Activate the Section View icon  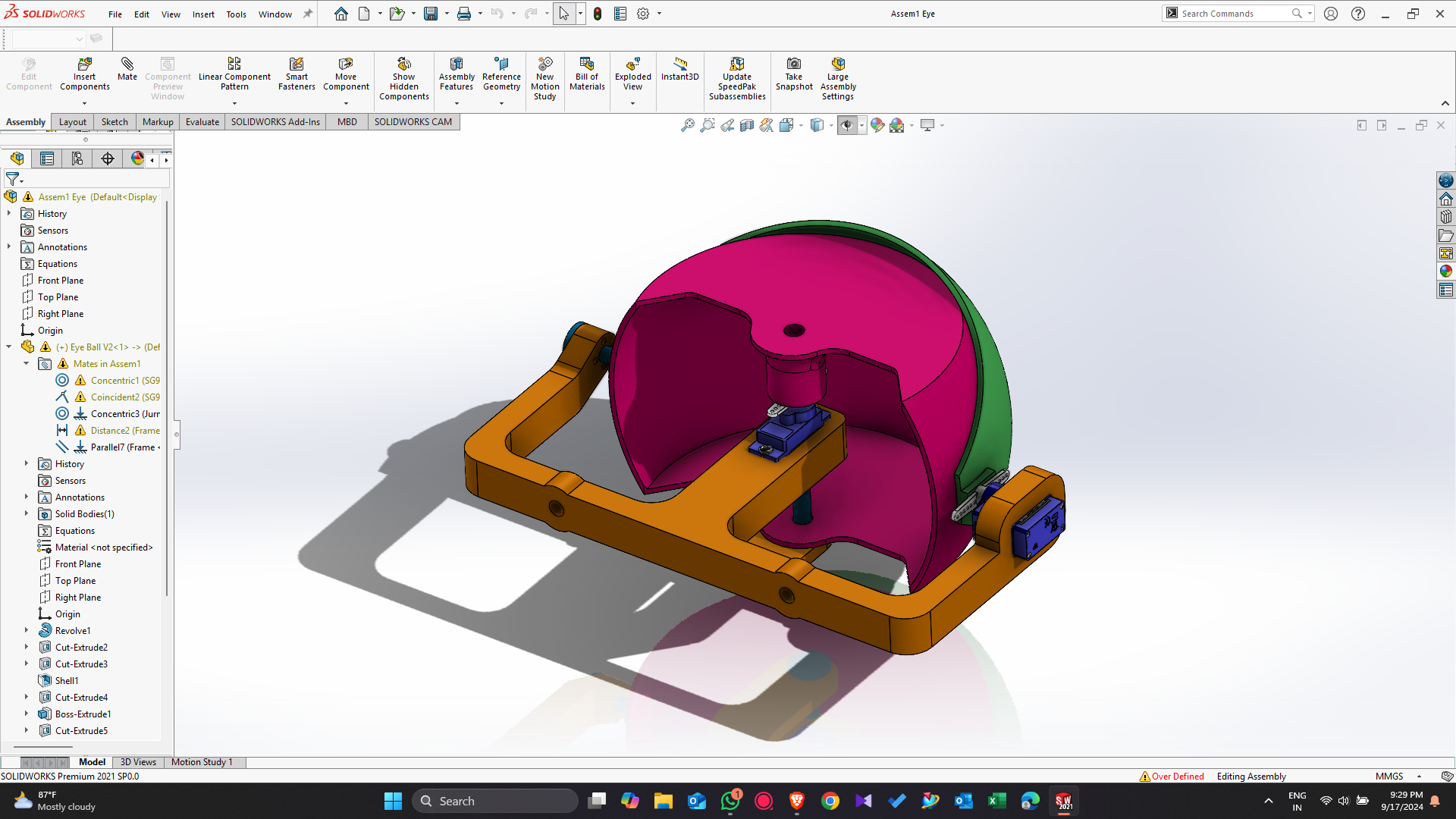pos(747,125)
